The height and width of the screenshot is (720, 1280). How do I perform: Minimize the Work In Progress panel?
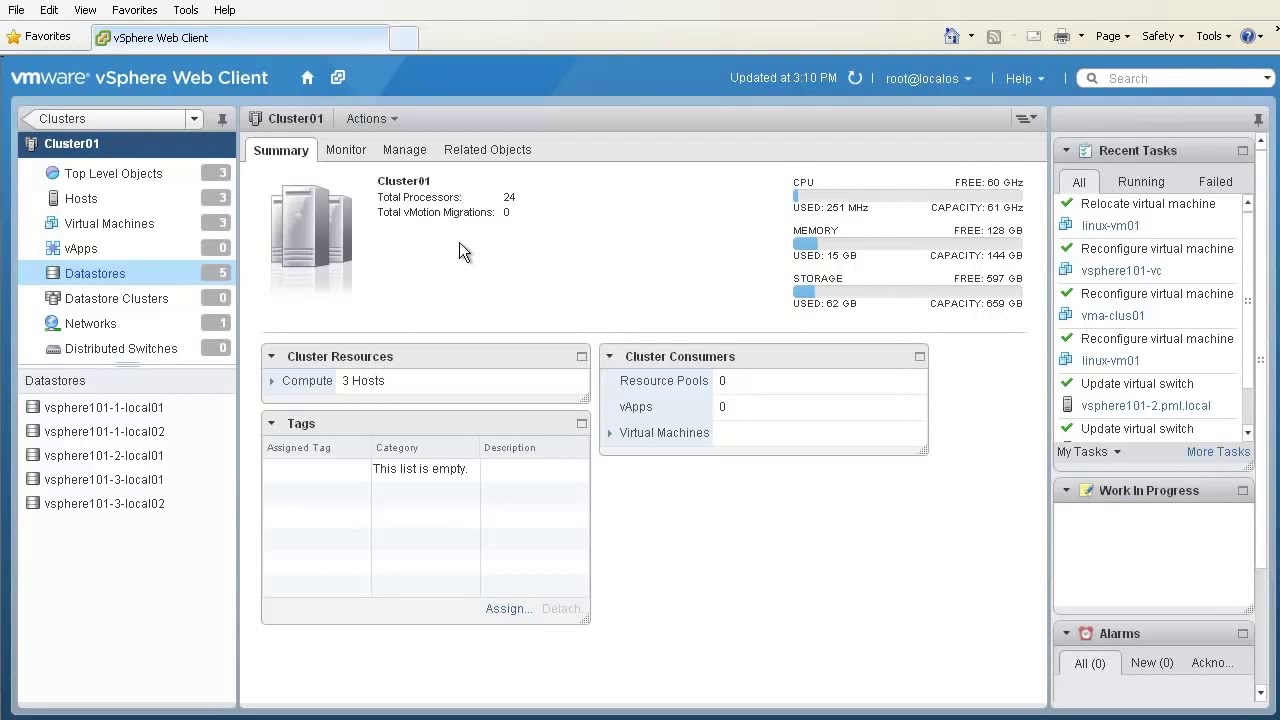[1242, 491]
